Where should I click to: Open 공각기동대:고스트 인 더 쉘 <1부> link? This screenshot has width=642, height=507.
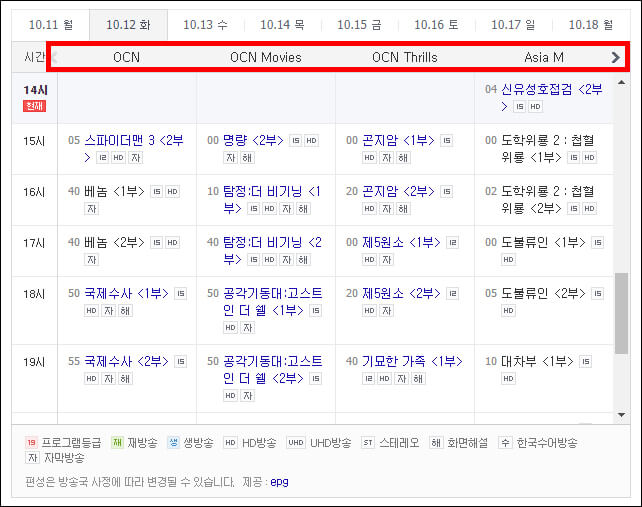pos(273,302)
